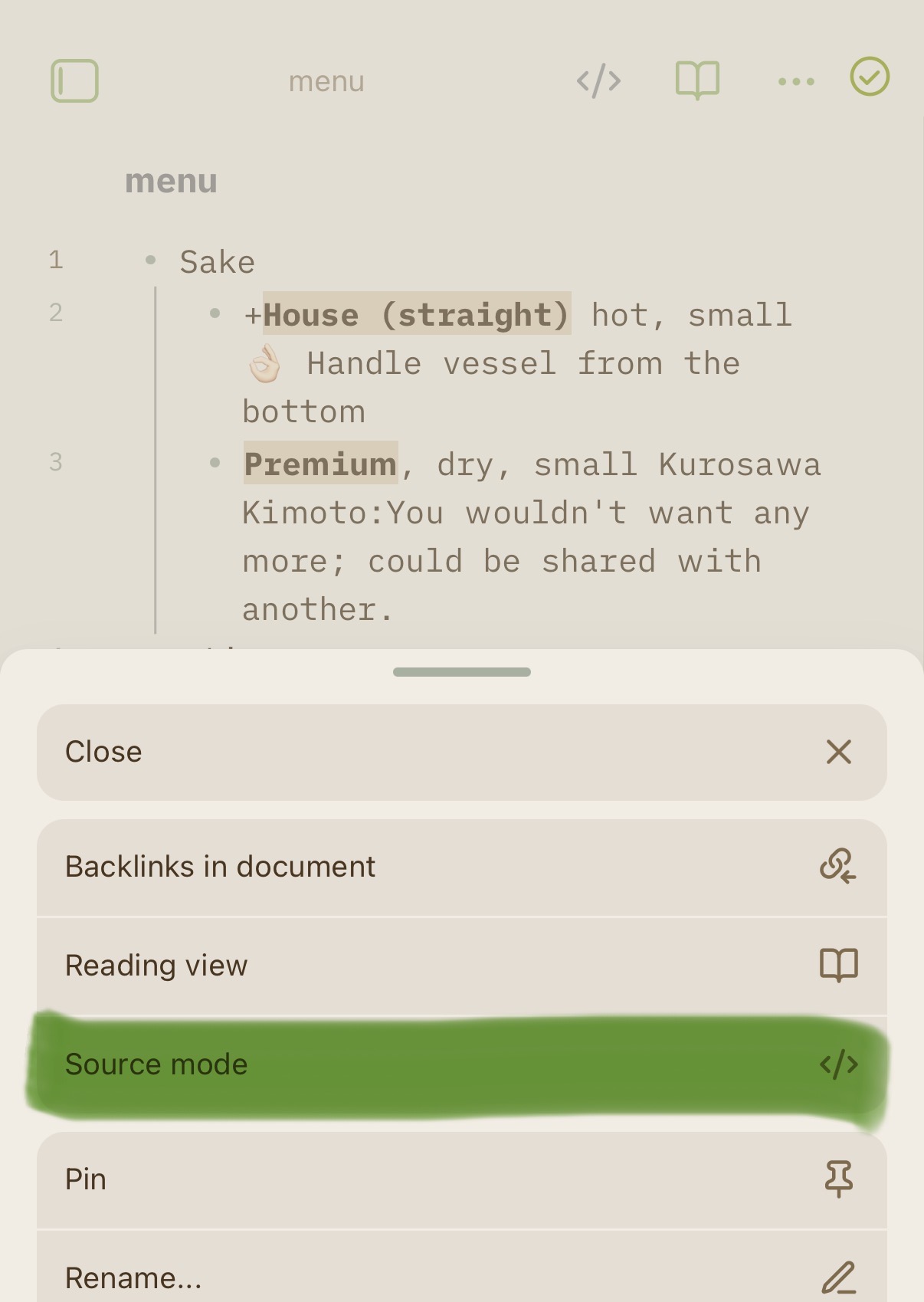Click the bold Premium text
This screenshot has width=924, height=1302.
click(320, 464)
